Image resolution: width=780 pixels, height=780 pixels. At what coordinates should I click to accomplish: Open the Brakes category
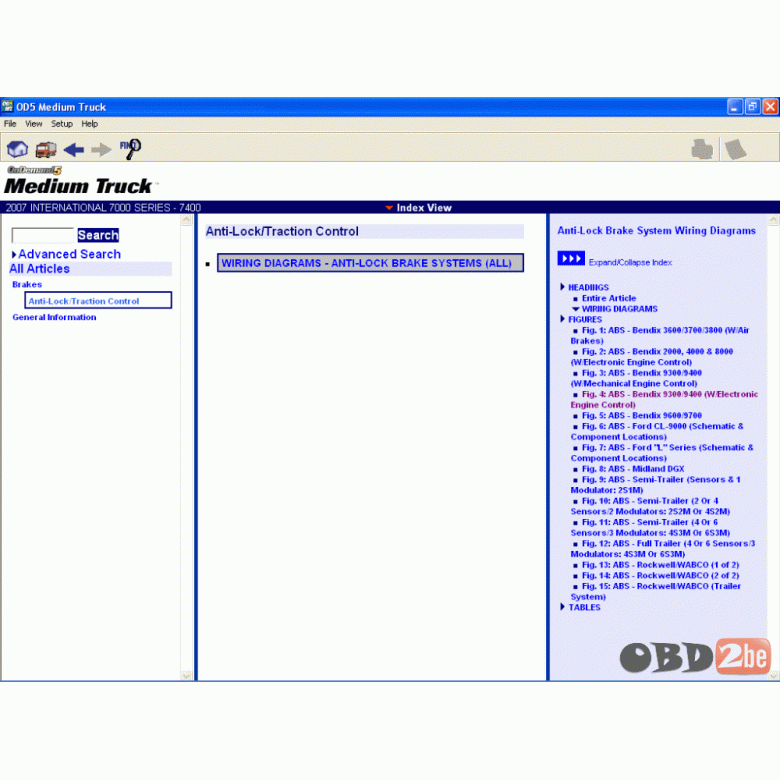coord(27,285)
